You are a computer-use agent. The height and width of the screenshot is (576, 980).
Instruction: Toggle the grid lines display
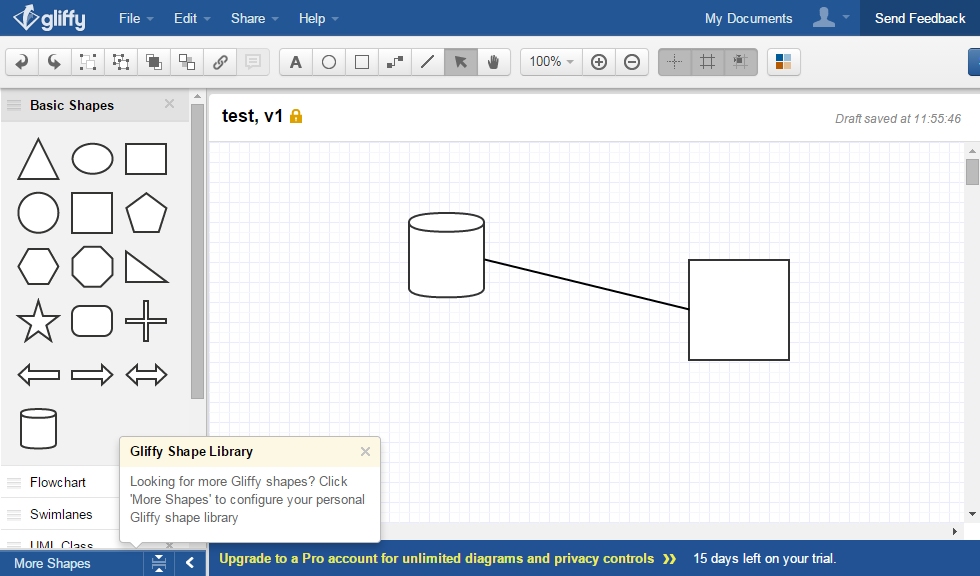coord(707,62)
